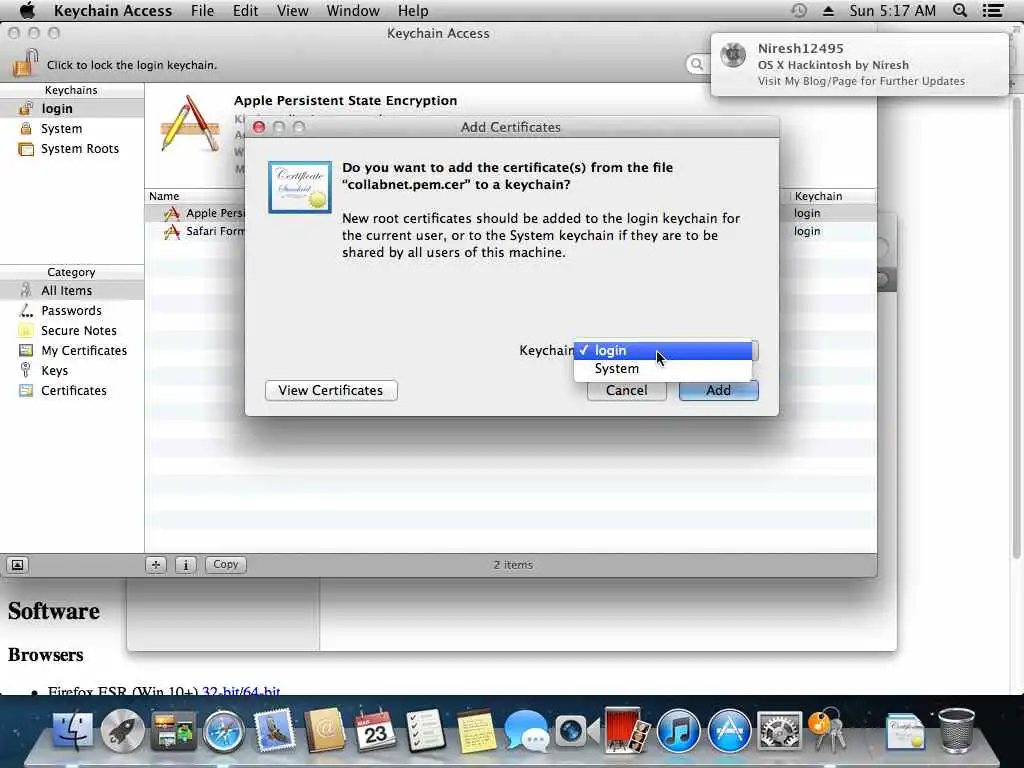Cancel the Add Certificates dialog
The width and height of the screenshot is (1024, 768).
tap(626, 391)
